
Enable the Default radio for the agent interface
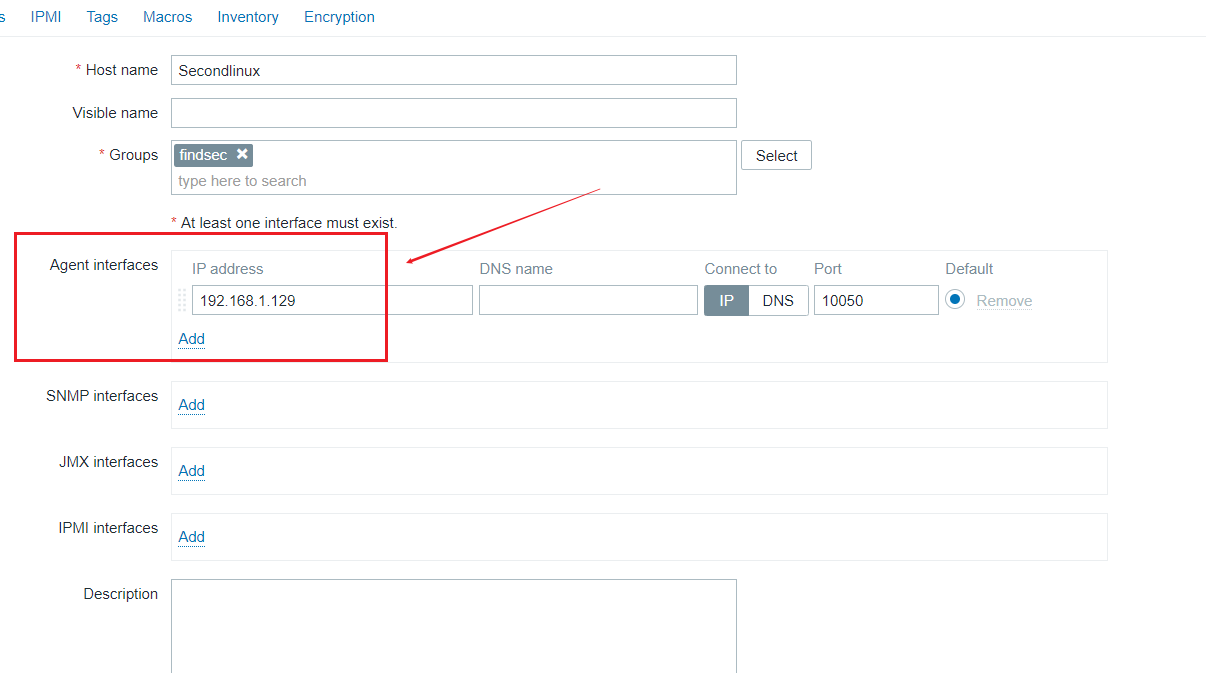(955, 300)
